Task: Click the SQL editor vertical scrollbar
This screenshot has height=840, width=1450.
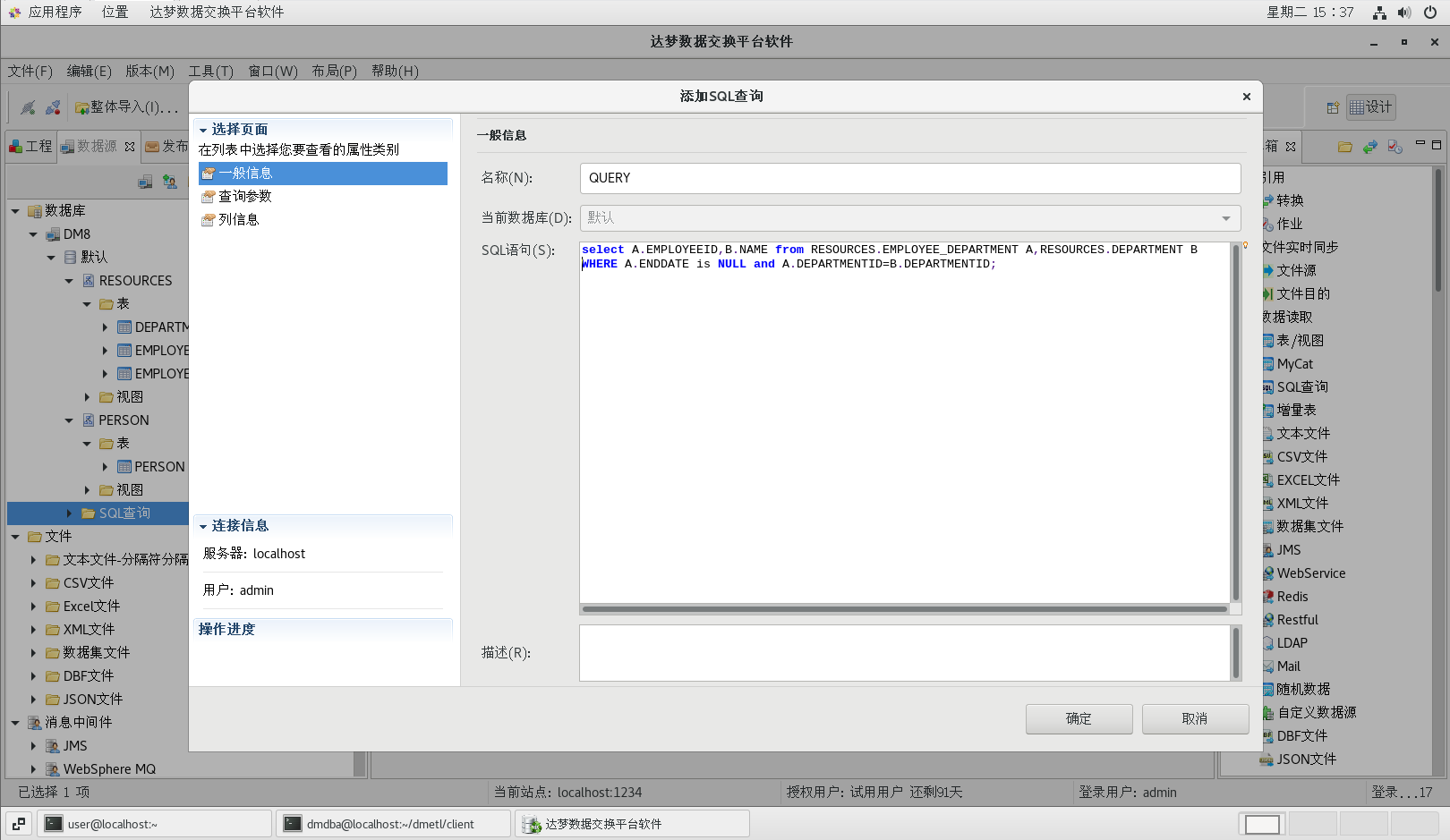Action: click(1236, 422)
